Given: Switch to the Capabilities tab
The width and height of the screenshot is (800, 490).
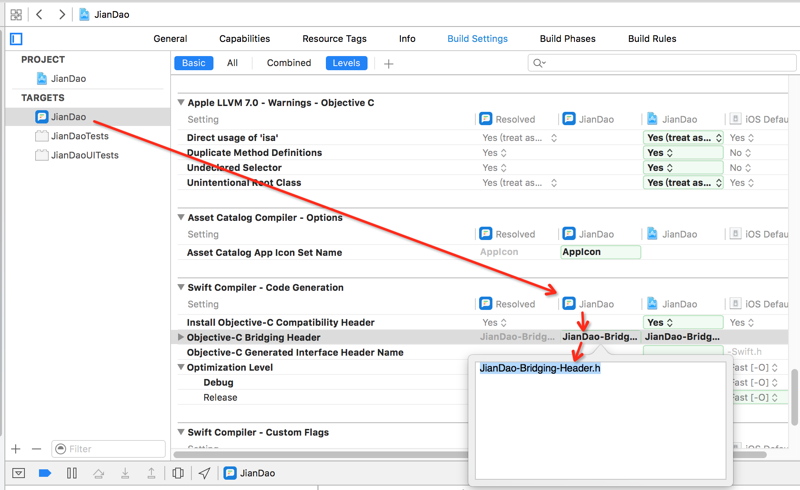Looking at the screenshot, I should [245, 39].
